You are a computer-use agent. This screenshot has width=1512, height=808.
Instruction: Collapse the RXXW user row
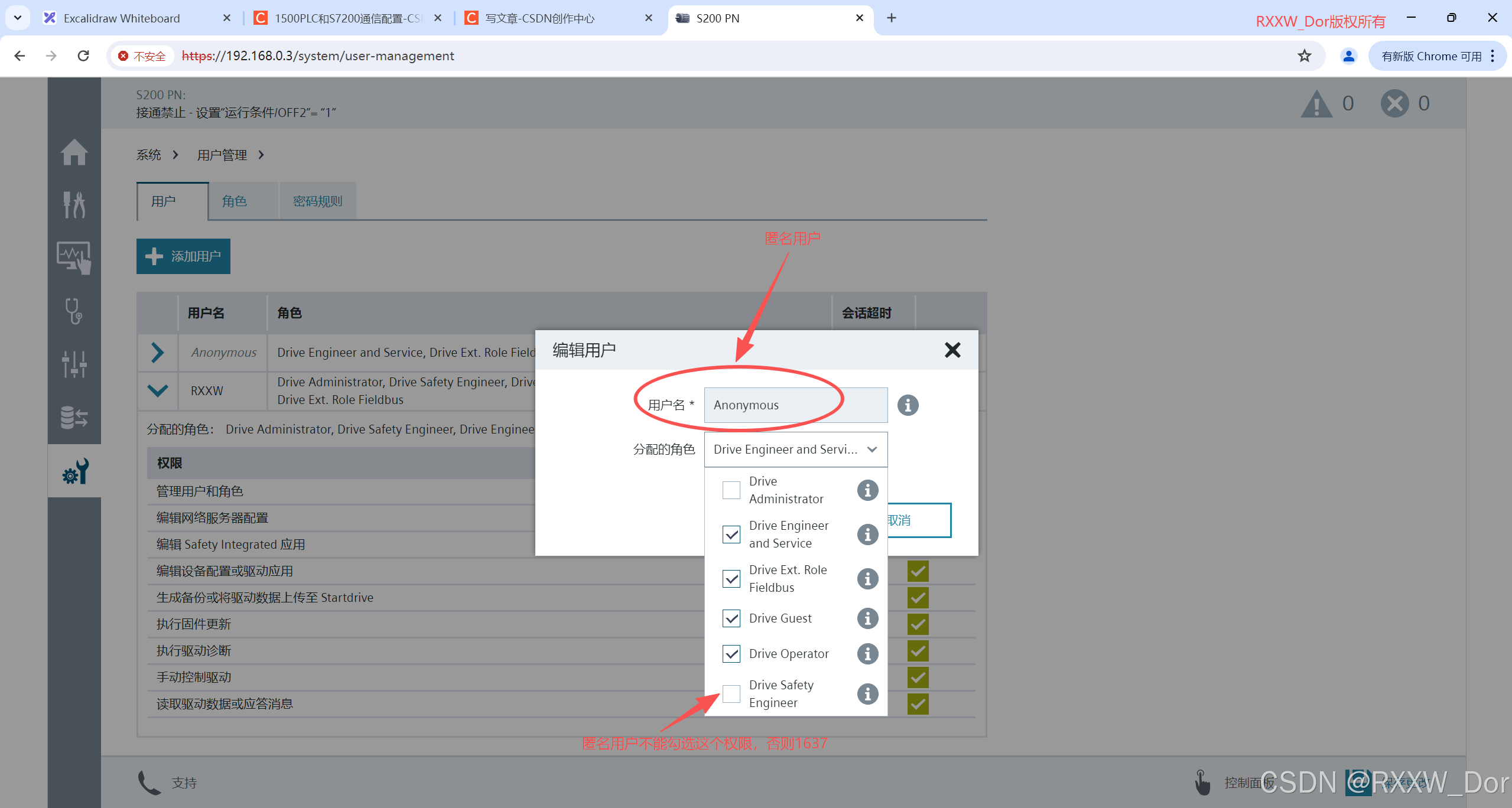[x=157, y=390]
